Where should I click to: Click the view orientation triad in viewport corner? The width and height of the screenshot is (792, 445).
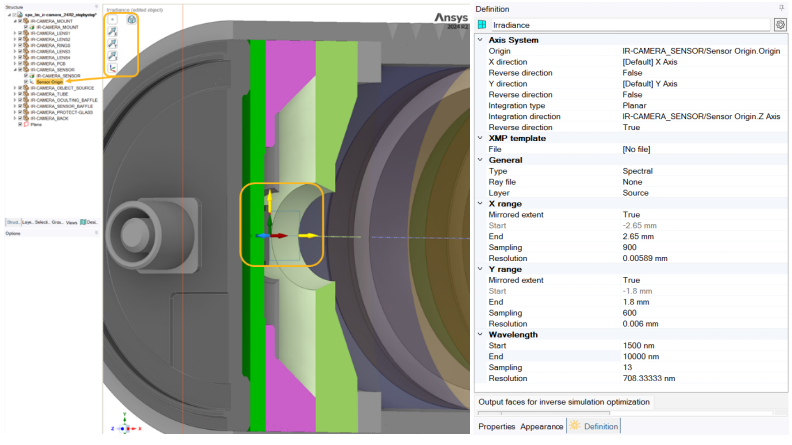coord(124,424)
